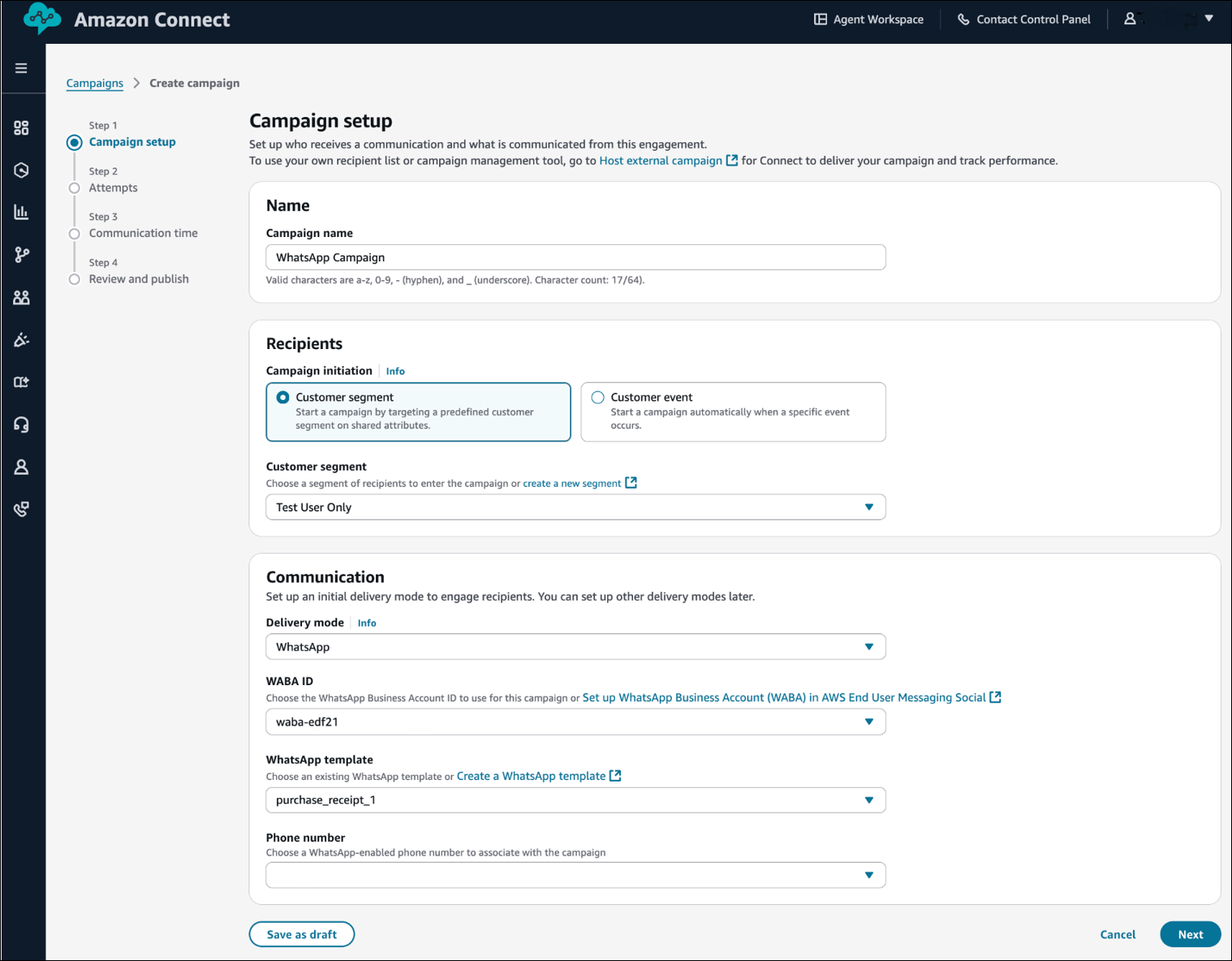Go to Step 2 Attempts
This screenshot has height=961, width=1232.
pos(113,187)
